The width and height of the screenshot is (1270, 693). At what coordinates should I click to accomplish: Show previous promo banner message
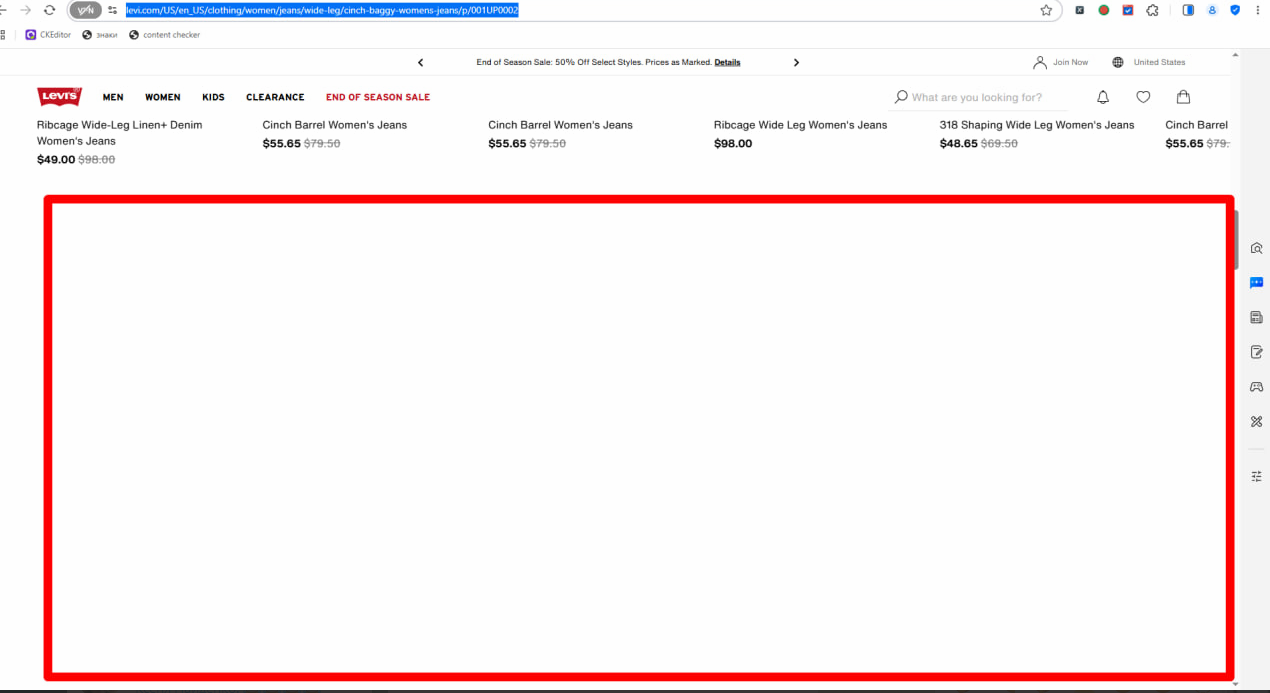point(420,62)
